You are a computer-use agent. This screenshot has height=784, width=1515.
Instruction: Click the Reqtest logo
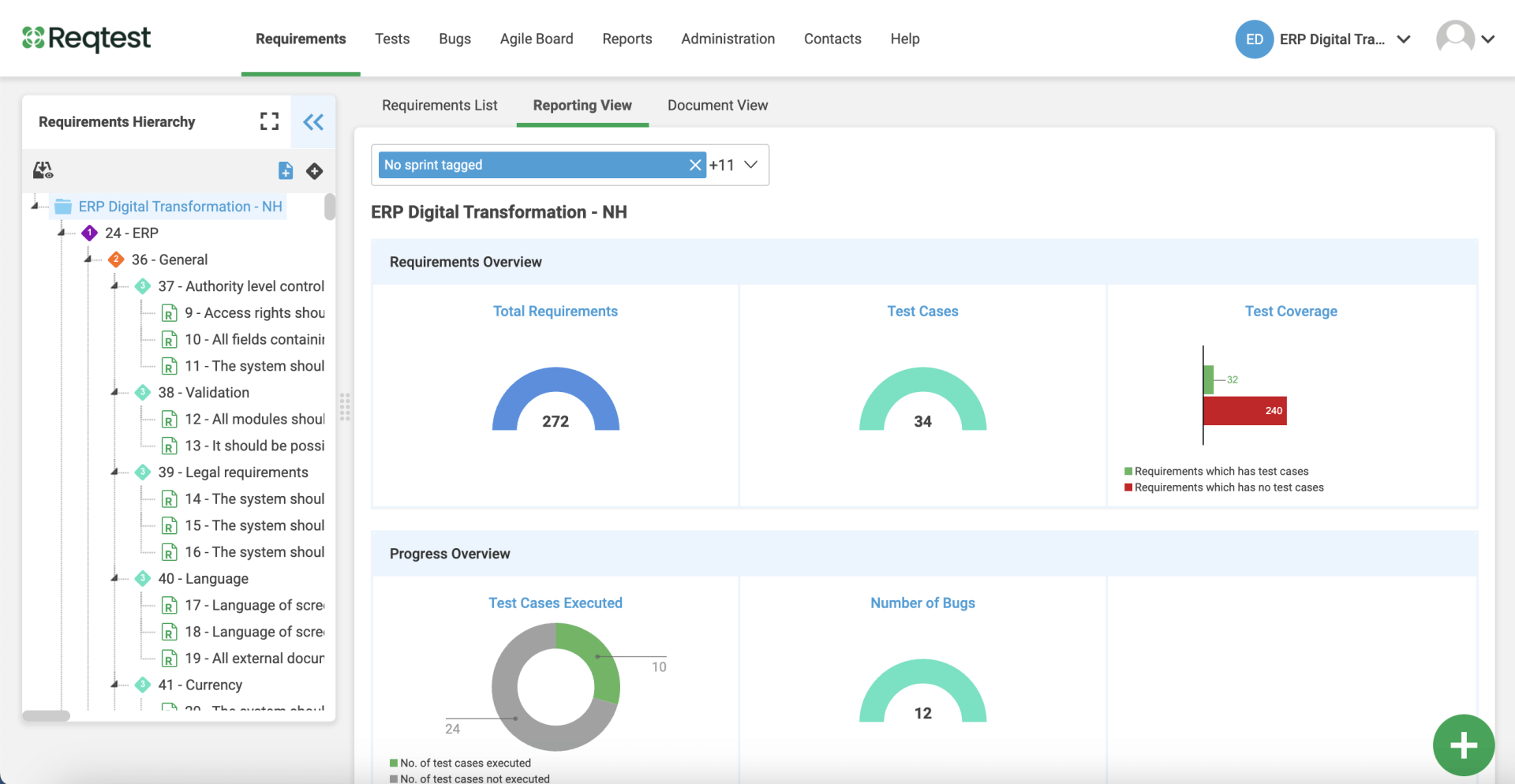click(87, 38)
